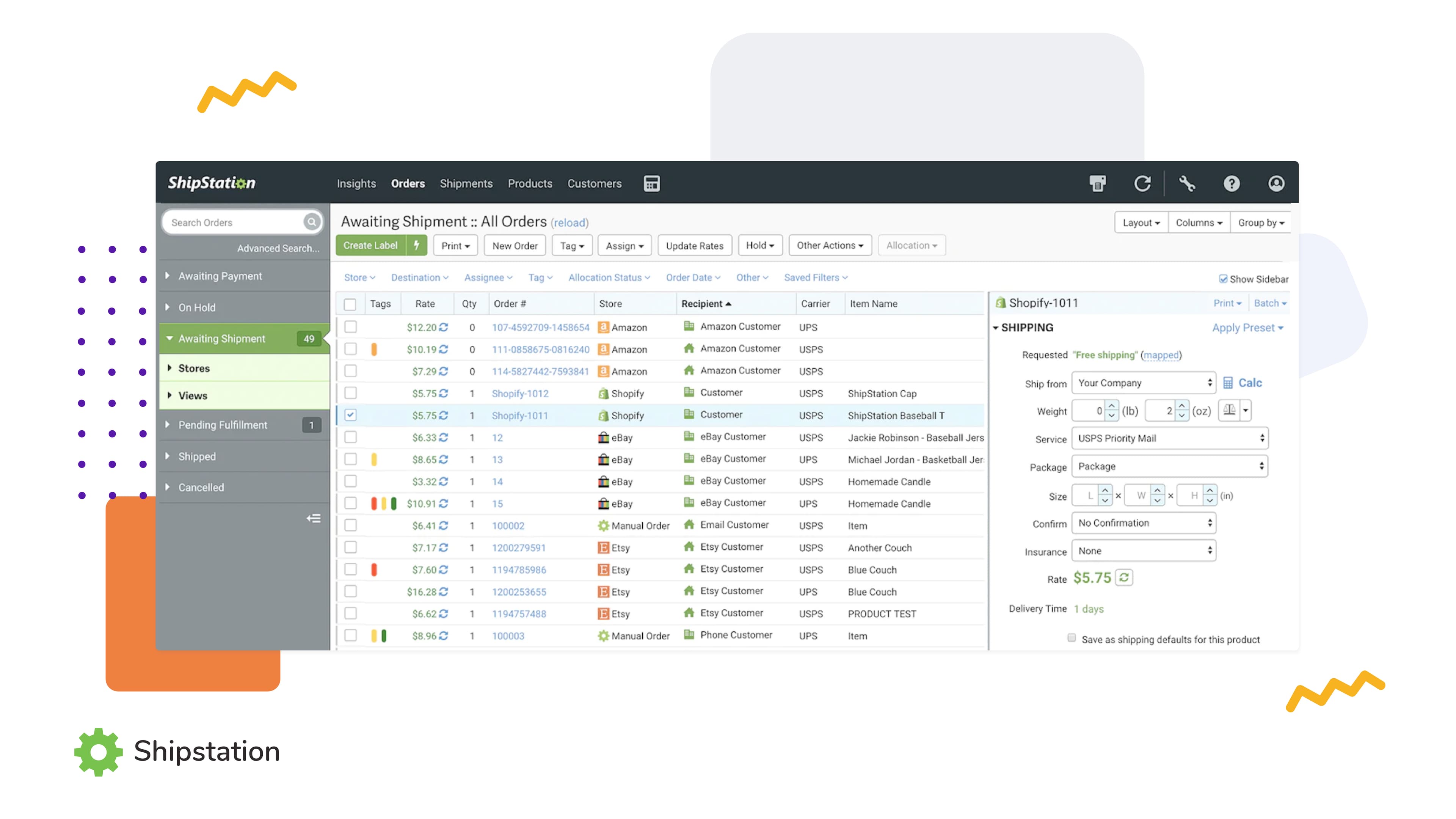Open the Confirm dropdown showing No Confirmation

coord(1144,523)
